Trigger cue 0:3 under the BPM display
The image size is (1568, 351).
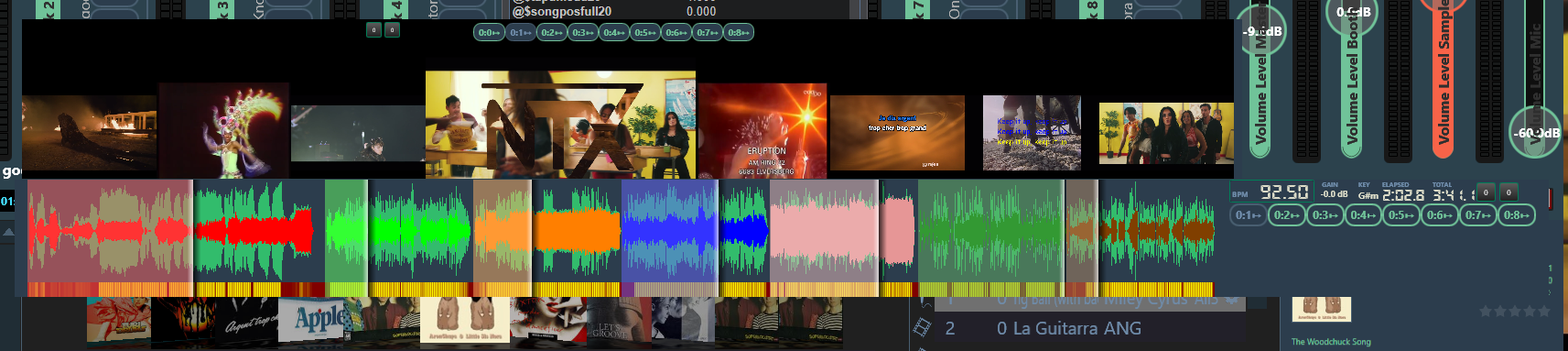(x=1325, y=215)
